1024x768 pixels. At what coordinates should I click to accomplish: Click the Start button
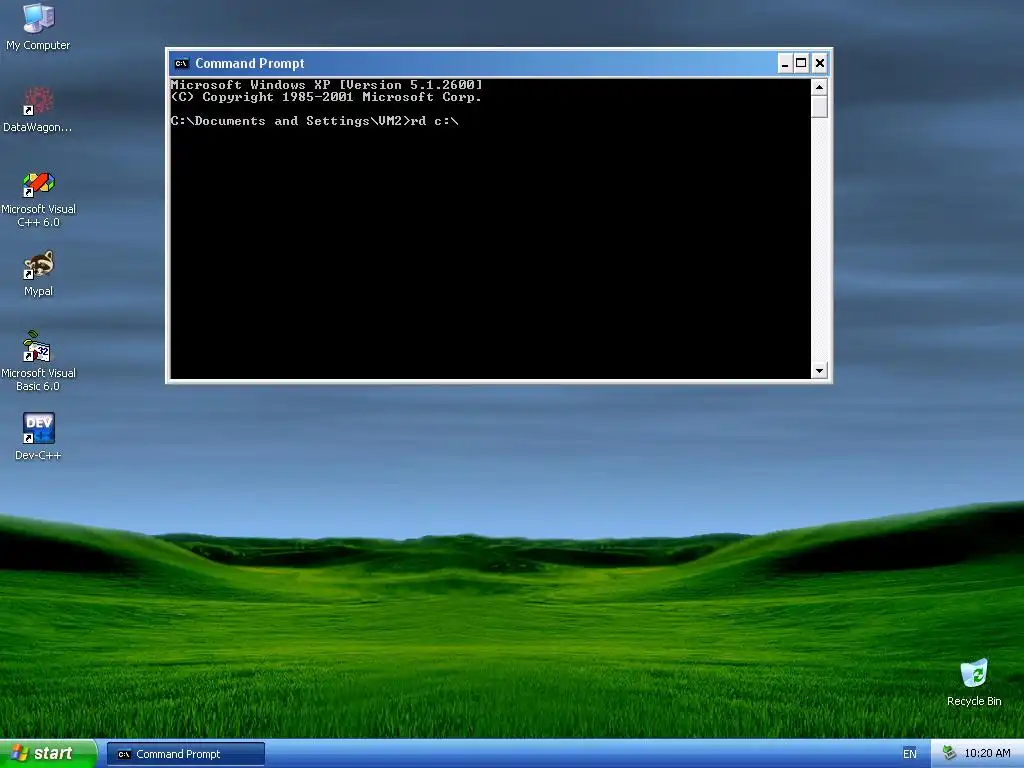(x=48, y=754)
